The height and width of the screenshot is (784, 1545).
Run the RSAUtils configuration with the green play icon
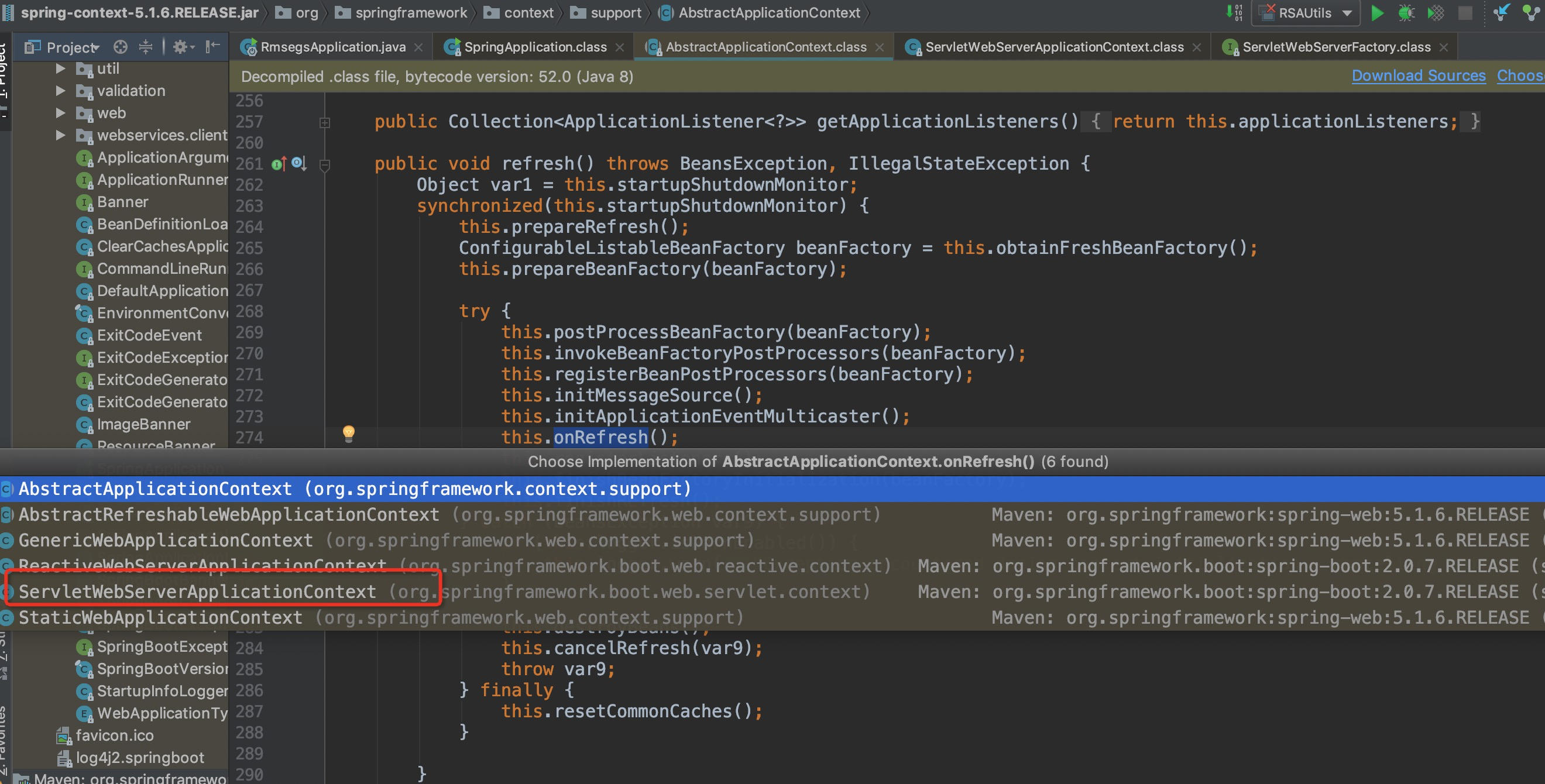[x=1377, y=13]
